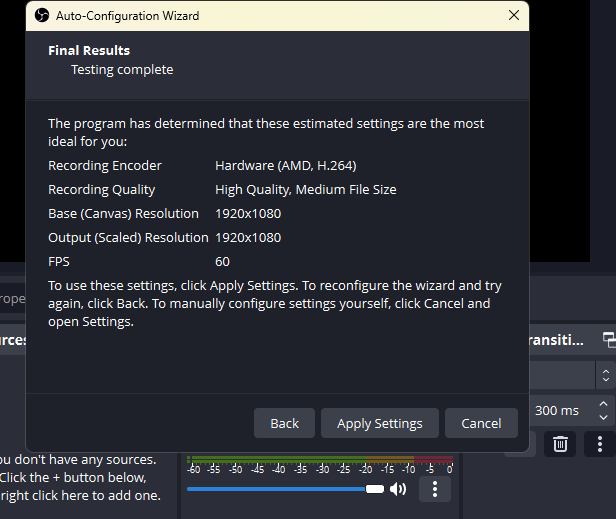Decrease the 300 ms duration value
The height and width of the screenshot is (519, 616).
[x=603, y=417]
